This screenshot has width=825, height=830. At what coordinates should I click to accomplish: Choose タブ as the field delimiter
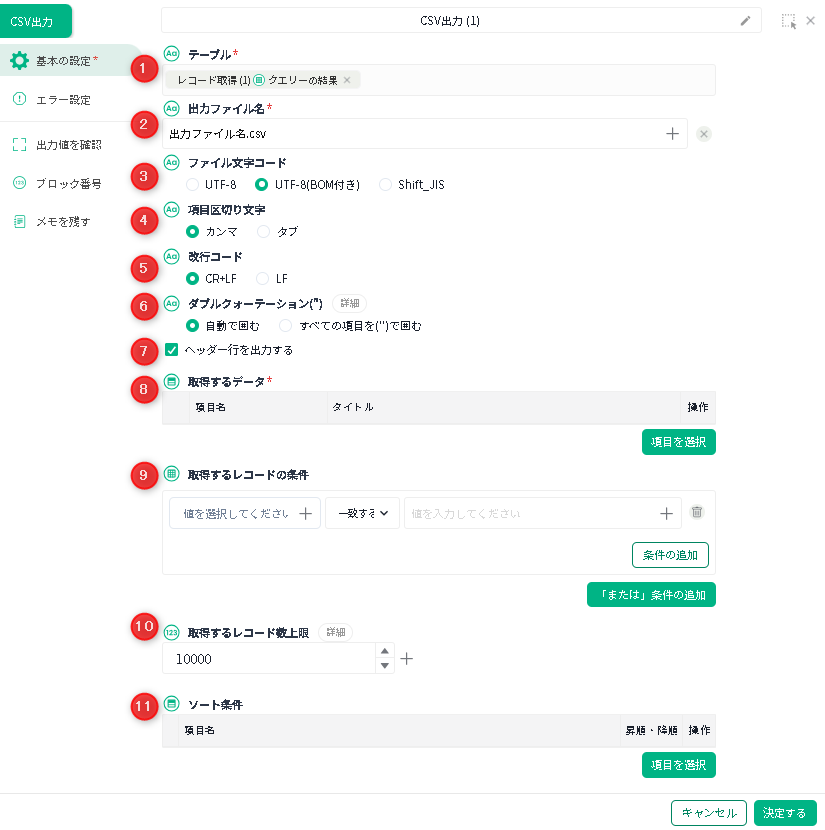(x=264, y=231)
